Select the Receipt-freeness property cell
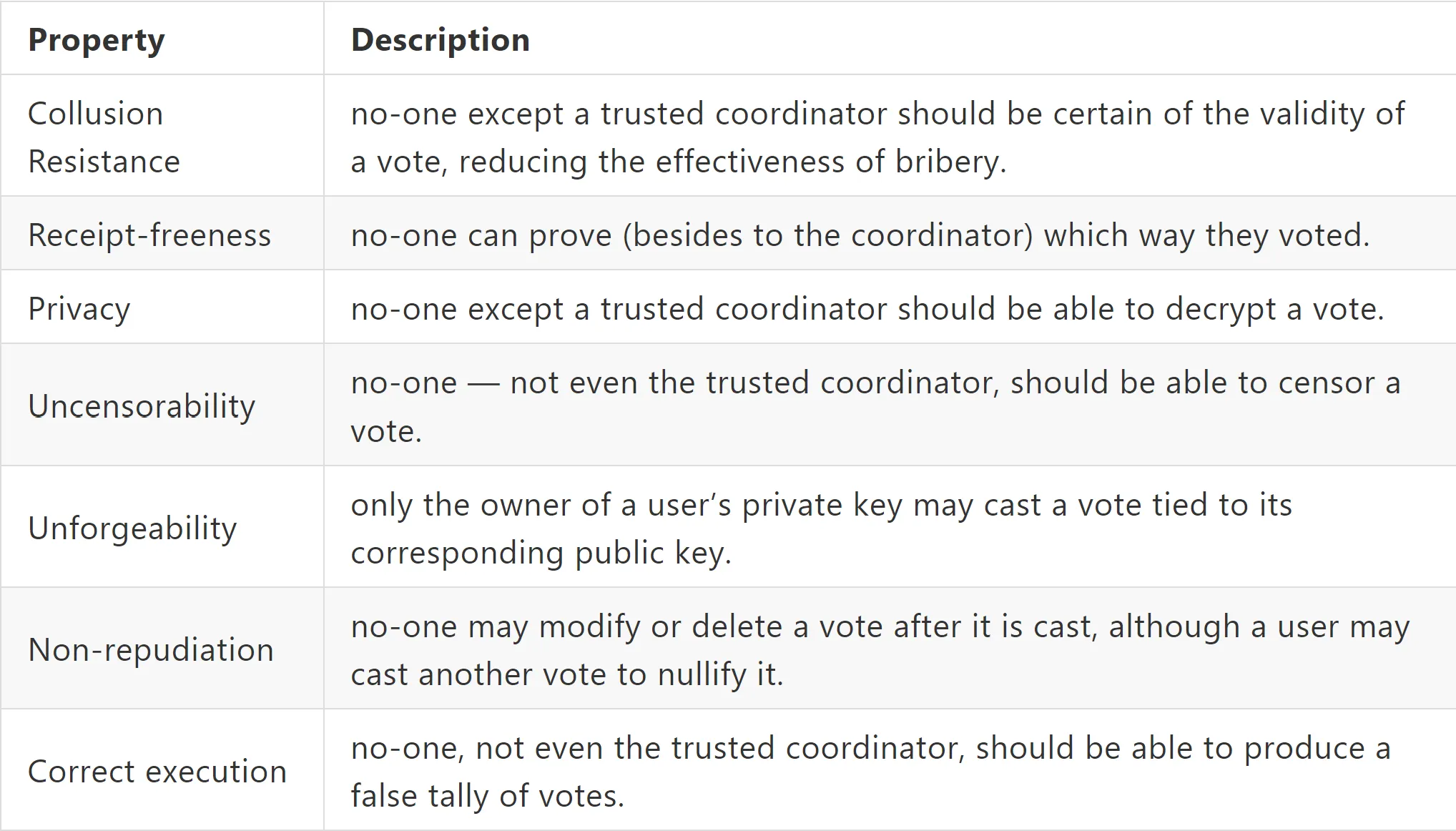Image resolution: width=1456 pixels, height=831 pixels. click(162, 234)
